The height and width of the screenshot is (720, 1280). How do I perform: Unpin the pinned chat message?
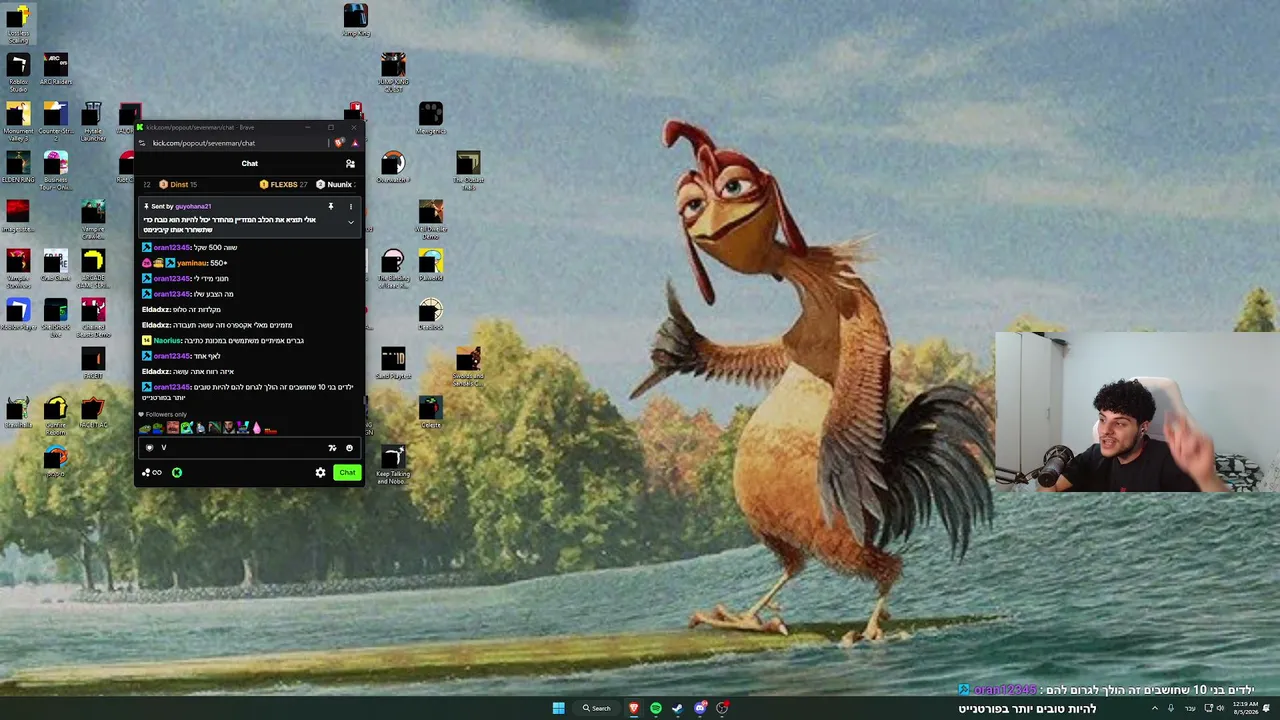click(330, 207)
